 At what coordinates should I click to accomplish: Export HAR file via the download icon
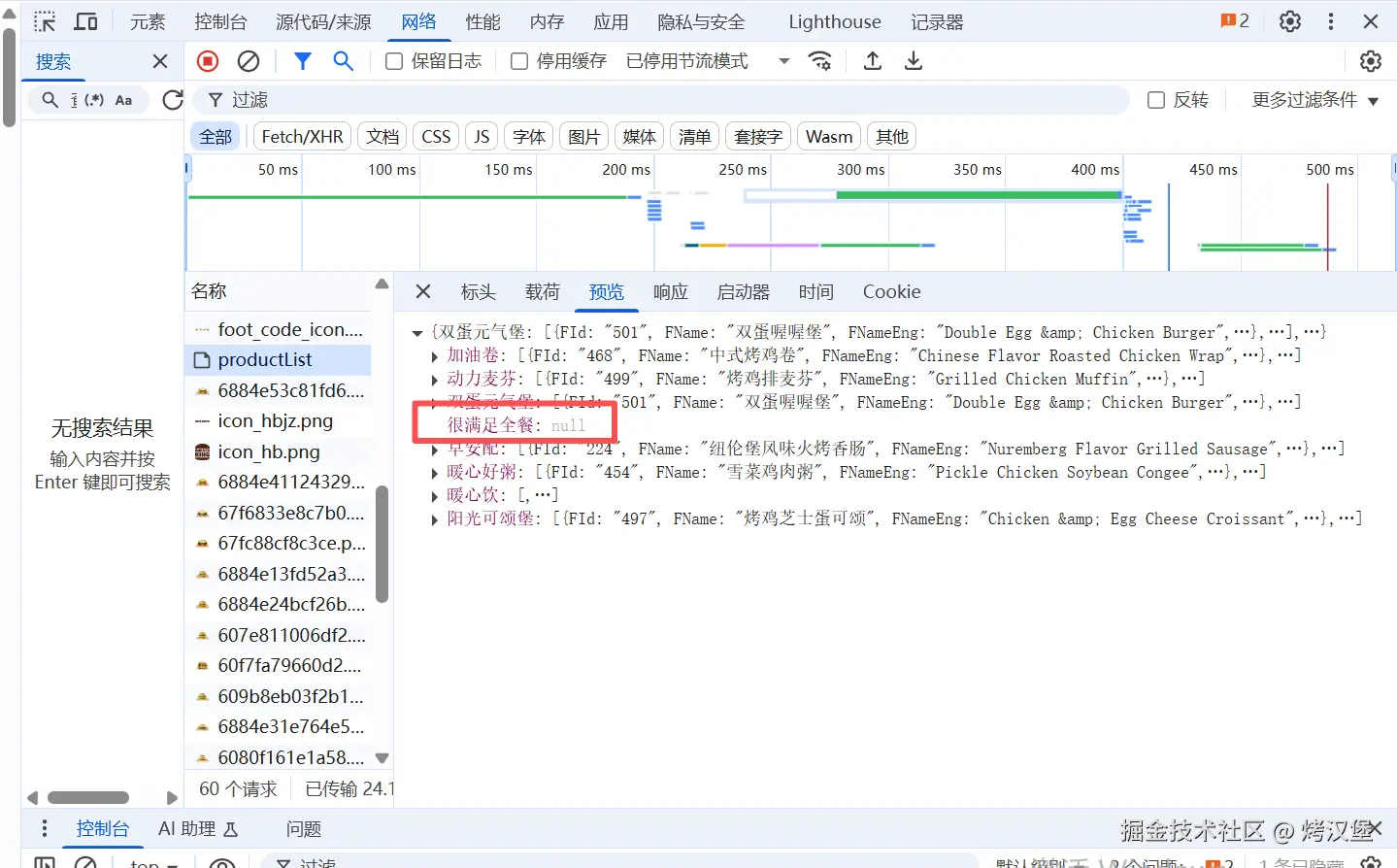click(x=912, y=60)
